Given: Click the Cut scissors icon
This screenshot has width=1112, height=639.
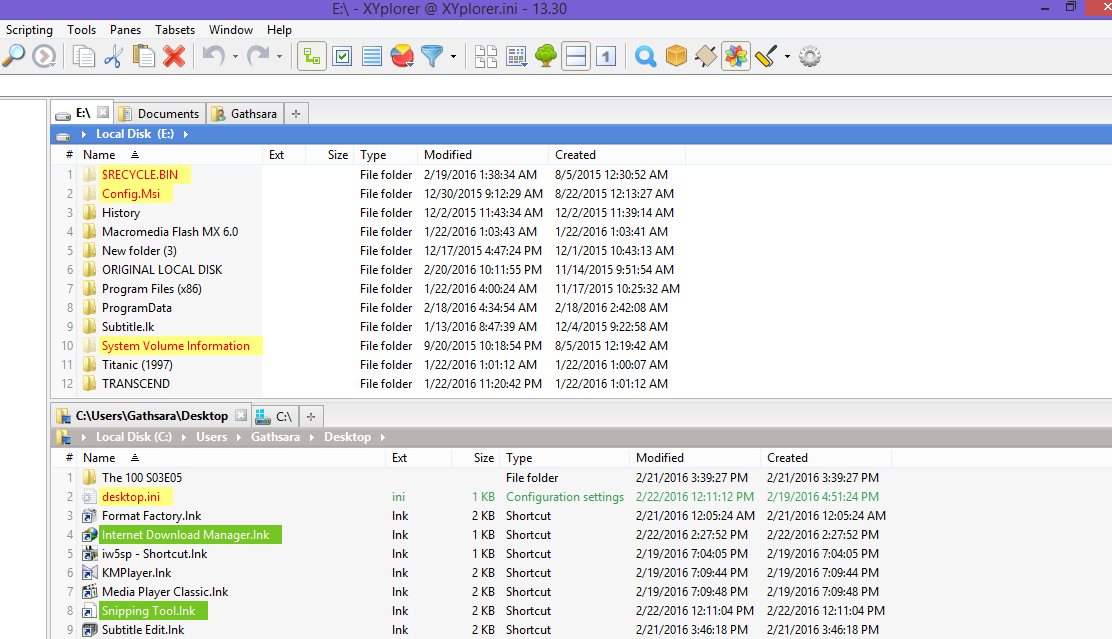Looking at the screenshot, I should [113, 56].
